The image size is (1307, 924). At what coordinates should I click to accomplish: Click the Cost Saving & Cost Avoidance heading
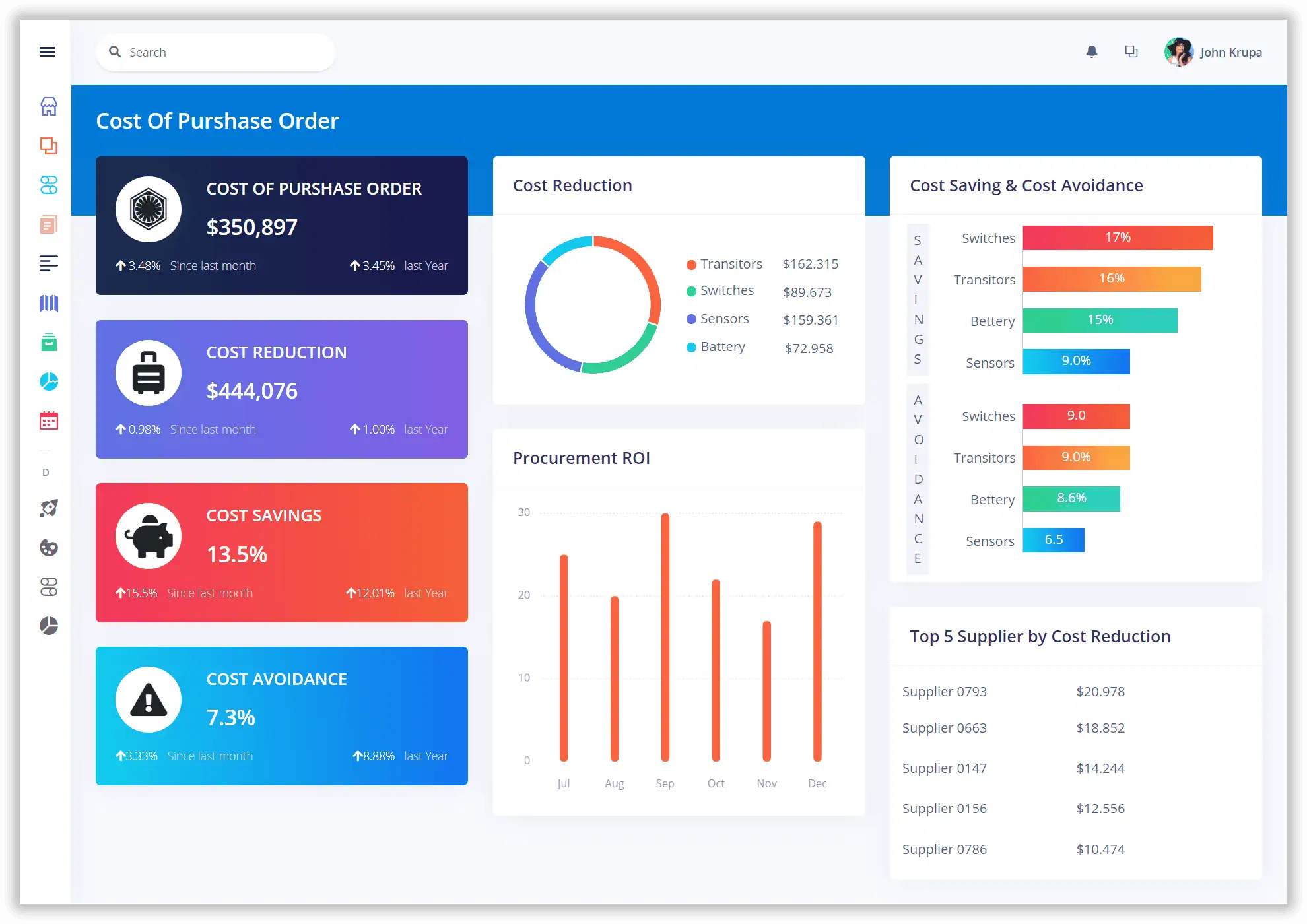(x=1026, y=185)
